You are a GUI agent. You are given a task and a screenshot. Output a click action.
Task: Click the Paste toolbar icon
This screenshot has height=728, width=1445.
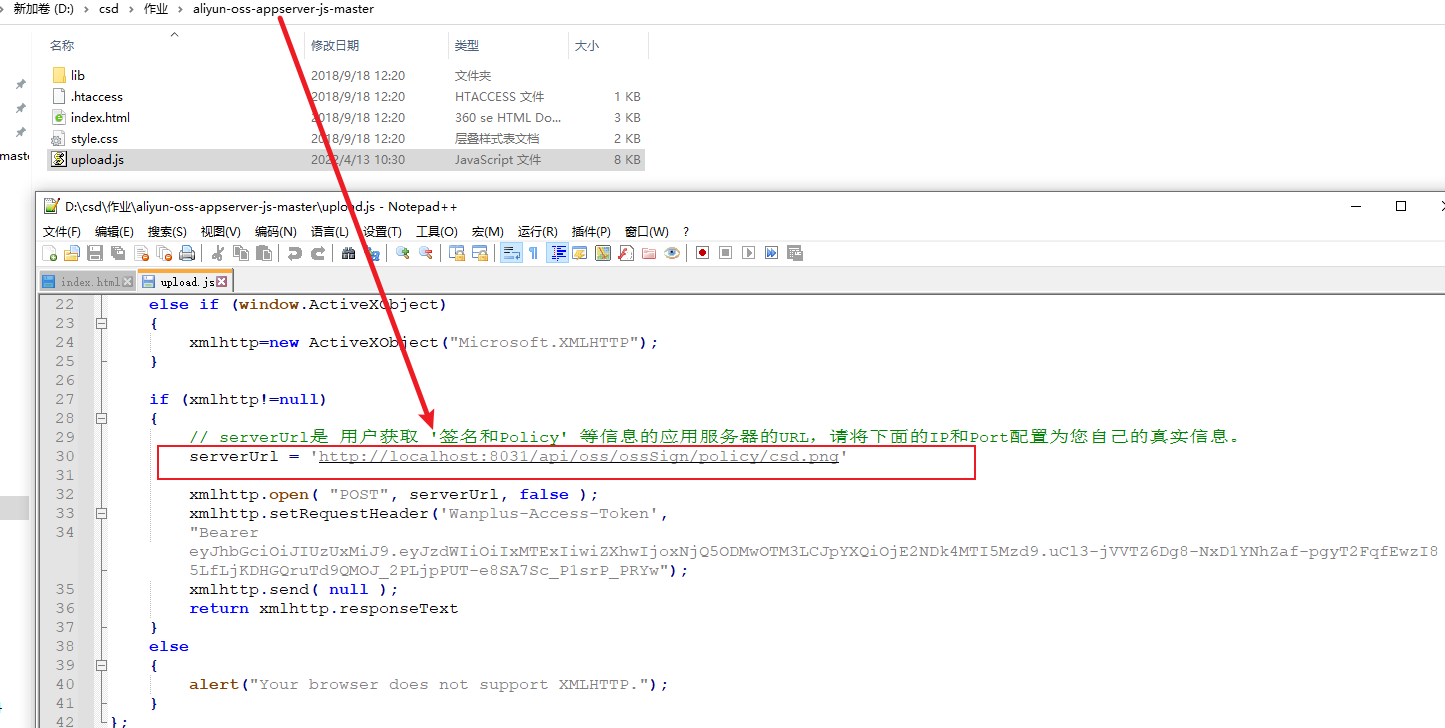click(263, 253)
